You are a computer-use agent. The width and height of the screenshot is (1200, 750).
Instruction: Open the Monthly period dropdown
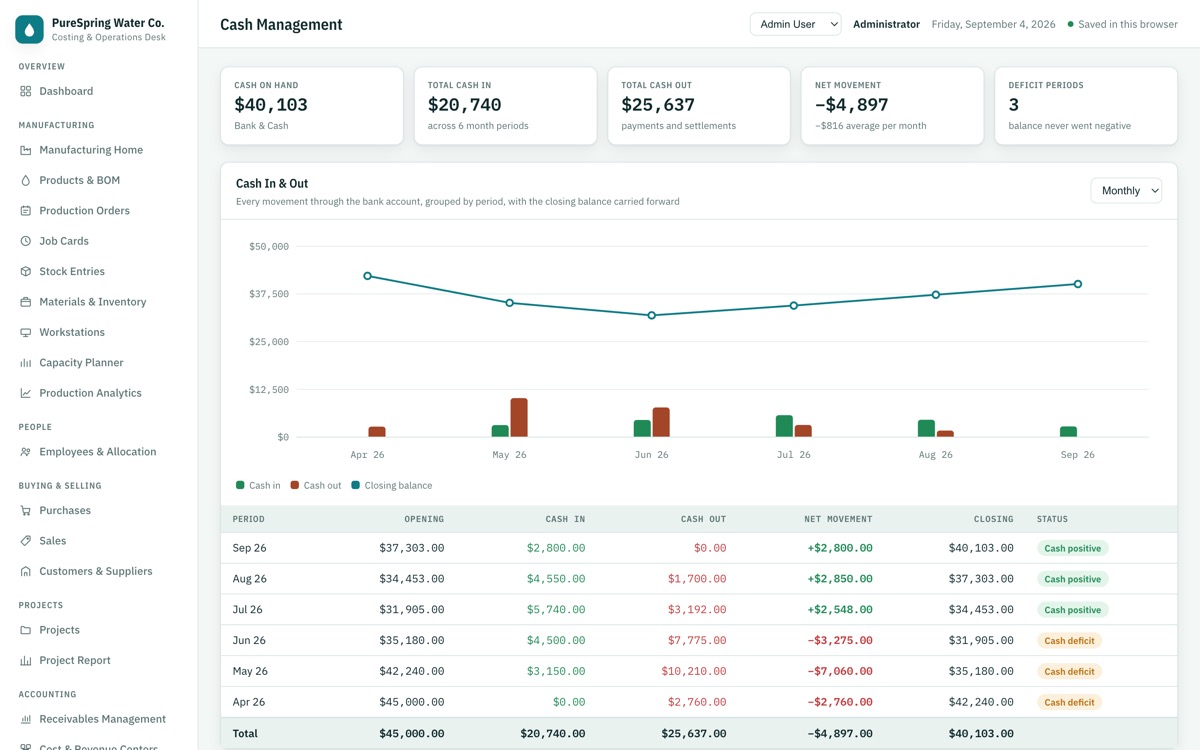(1126, 191)
